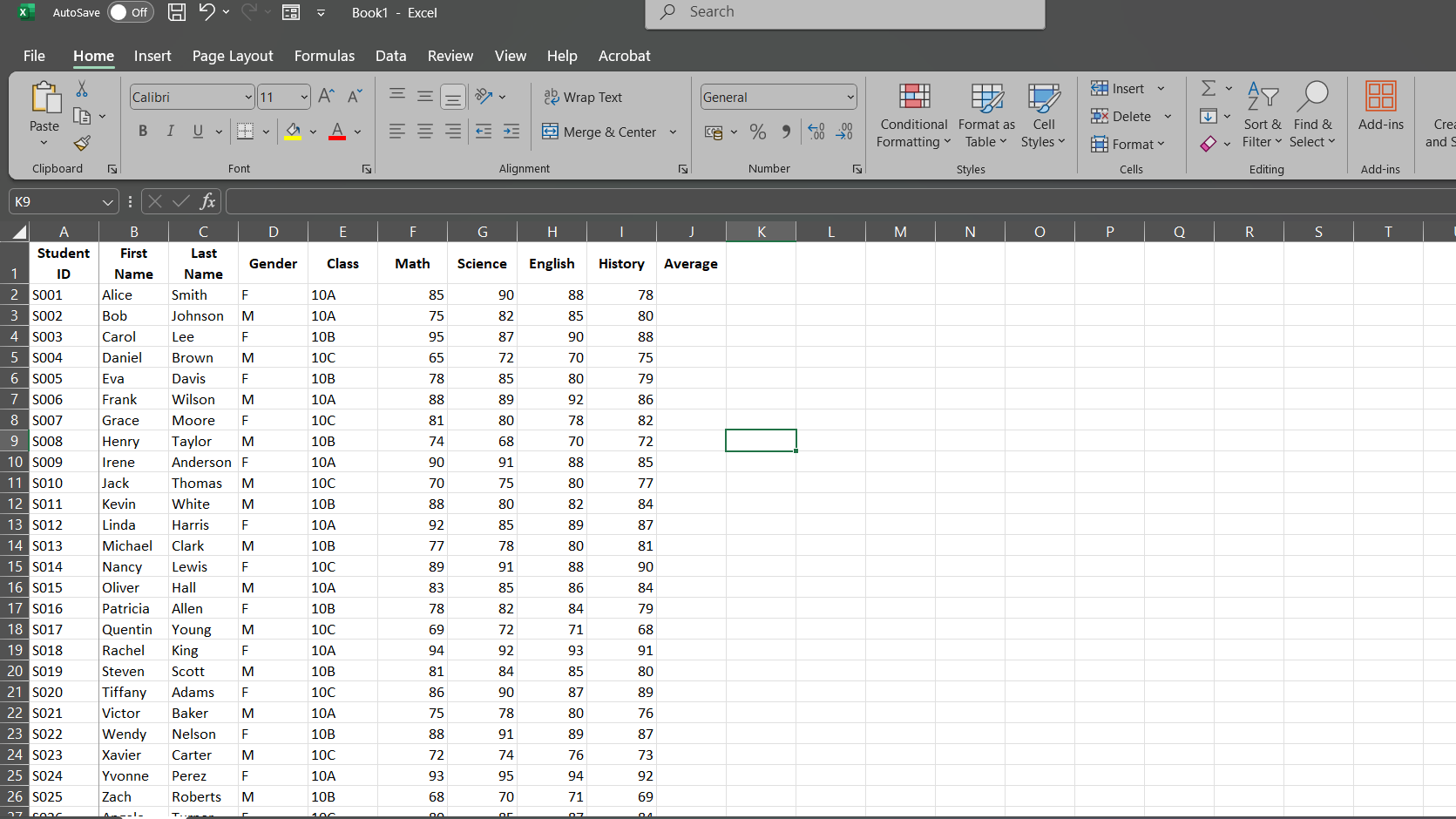Viewport: 1456px width, 819px height.
Task: Open Conditional Formatting
Action: (x=913, y=117)
